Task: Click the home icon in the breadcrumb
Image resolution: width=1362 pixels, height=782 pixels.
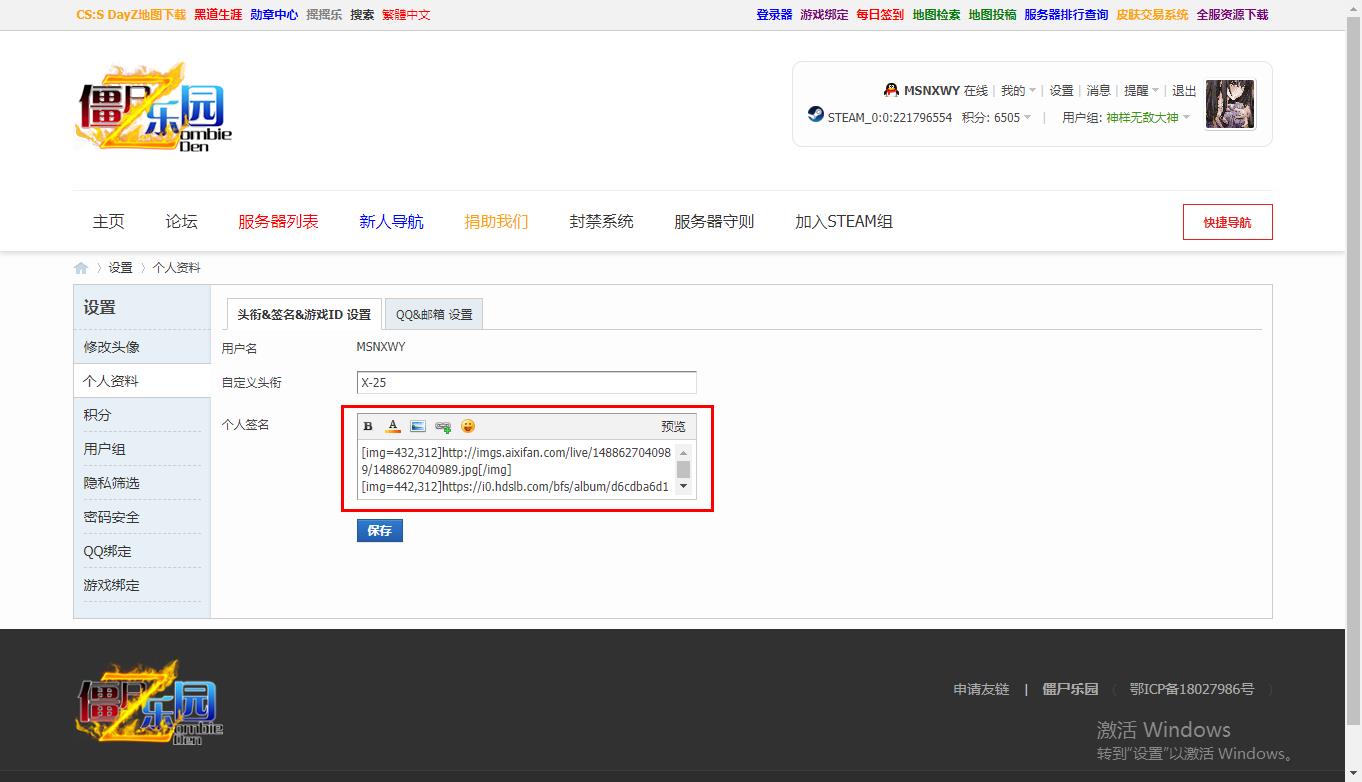Action: (x=80, y=267)
